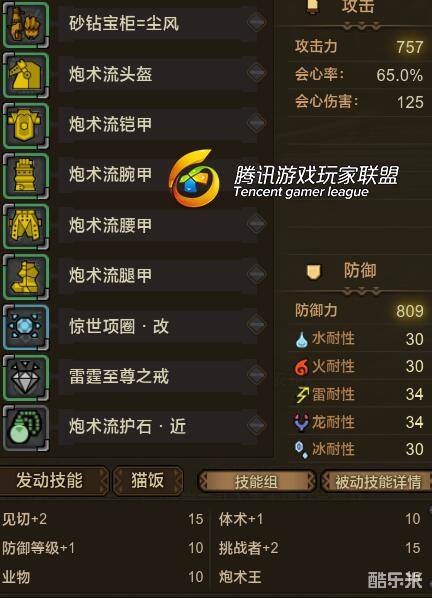Expand the diamond slot beside 砂钻宝柜=尘风
Viewport: 432px width, 598px height.
[x=256, y=22]
